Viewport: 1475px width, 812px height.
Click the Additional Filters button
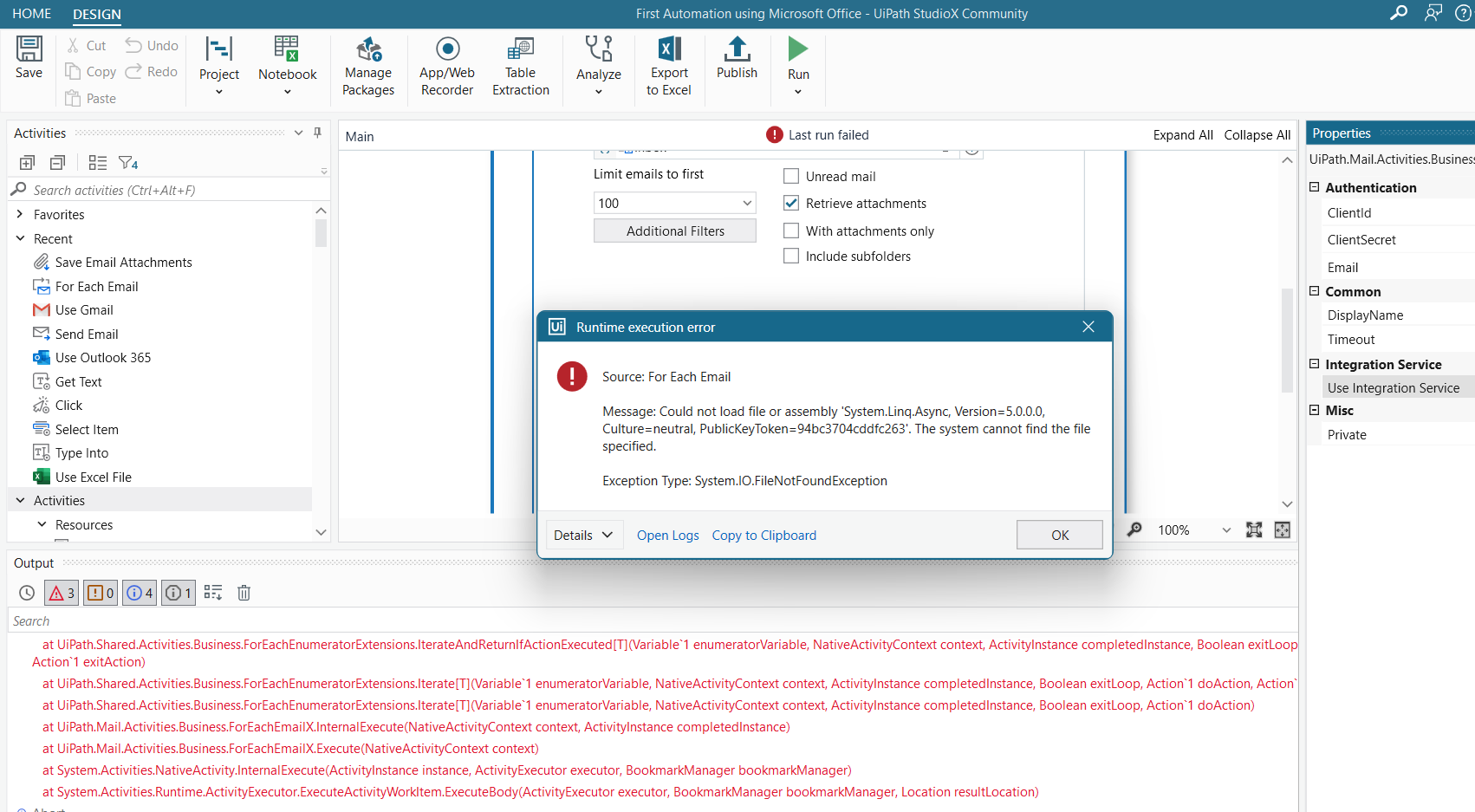(x=674, y=231)
